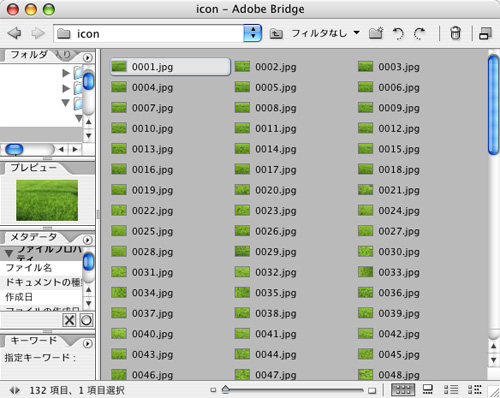Select file 0040.jpg
Viewport: 500px width, 398px height.
pyautogui.click(x=142, y=334)
